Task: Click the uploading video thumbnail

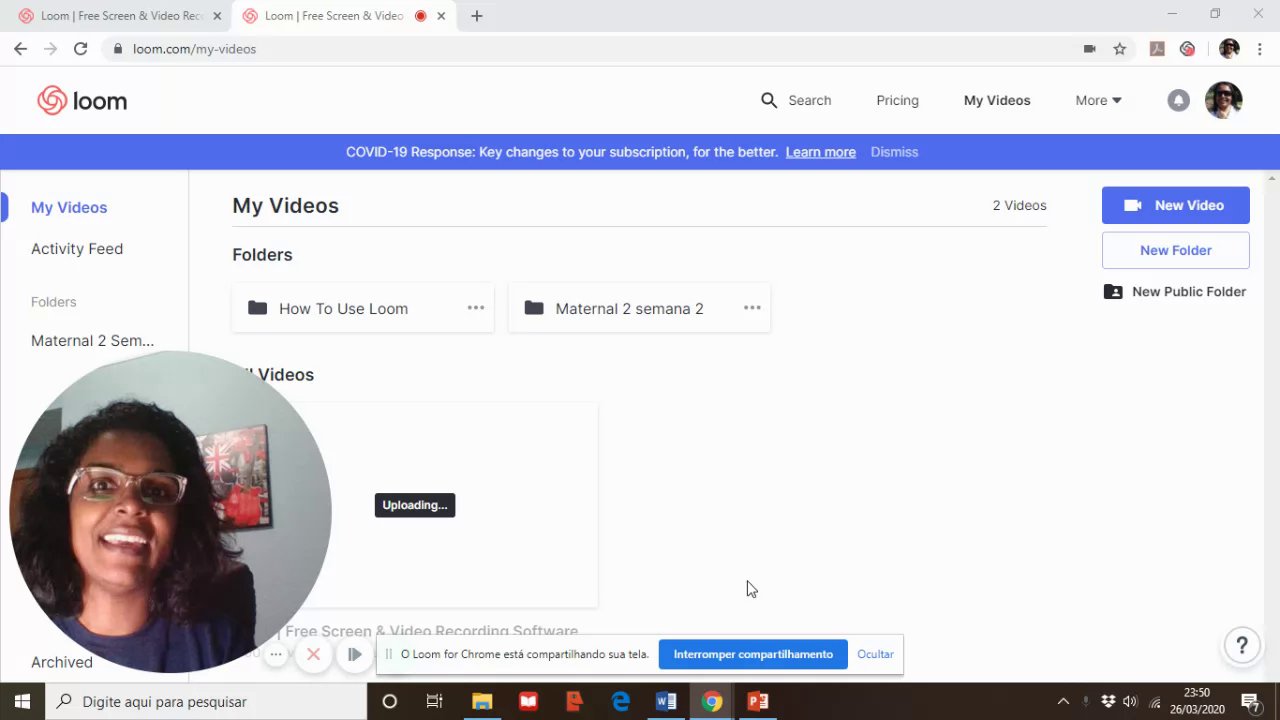Action: pyautogui.click(x=415, y=505)
